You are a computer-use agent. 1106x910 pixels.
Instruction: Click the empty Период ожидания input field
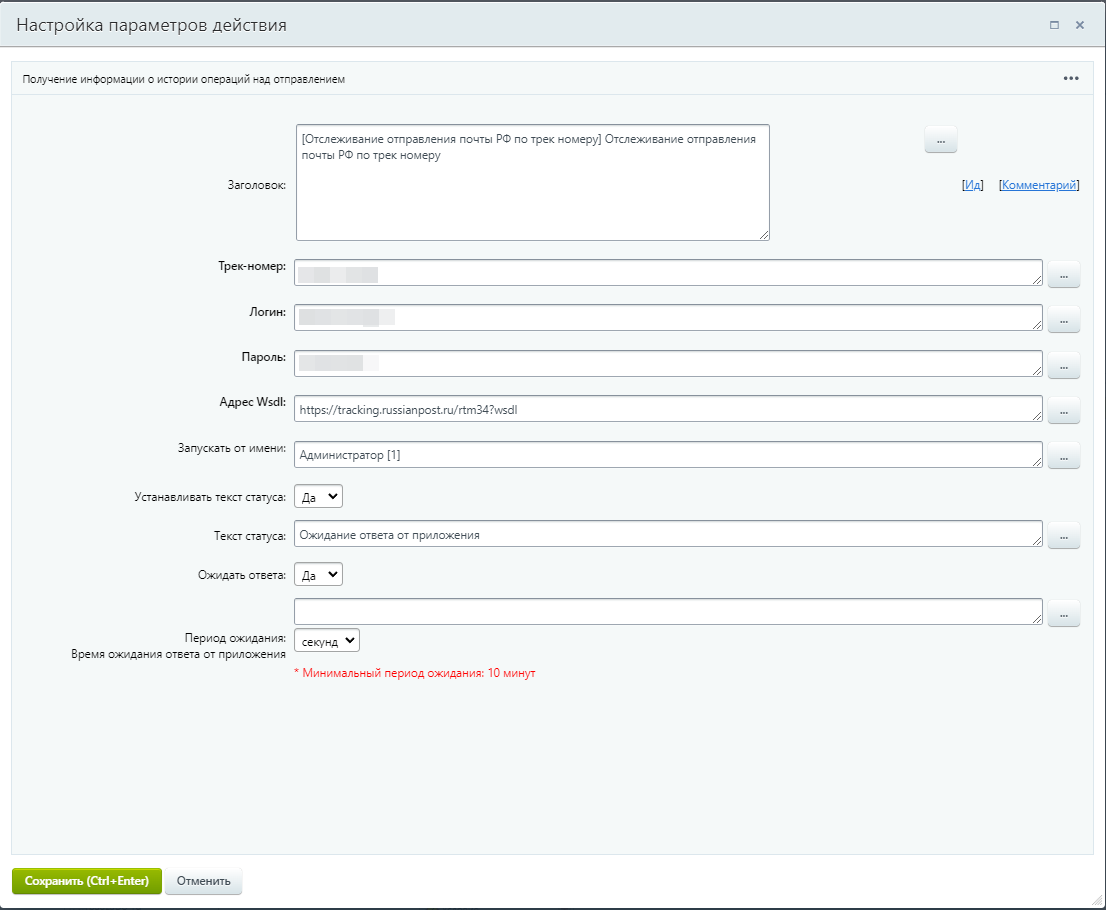666,611
